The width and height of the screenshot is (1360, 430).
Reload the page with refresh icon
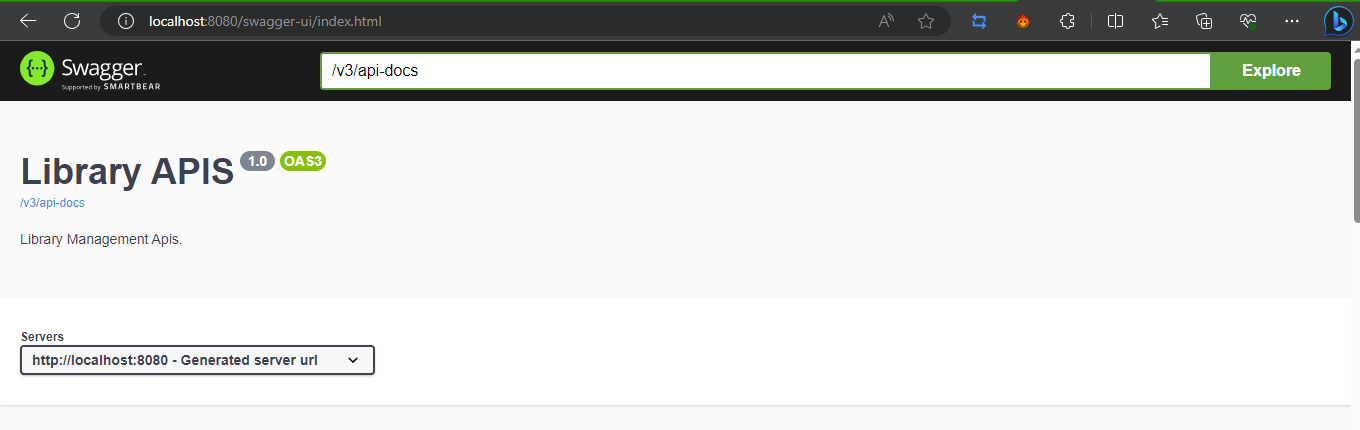72,20
